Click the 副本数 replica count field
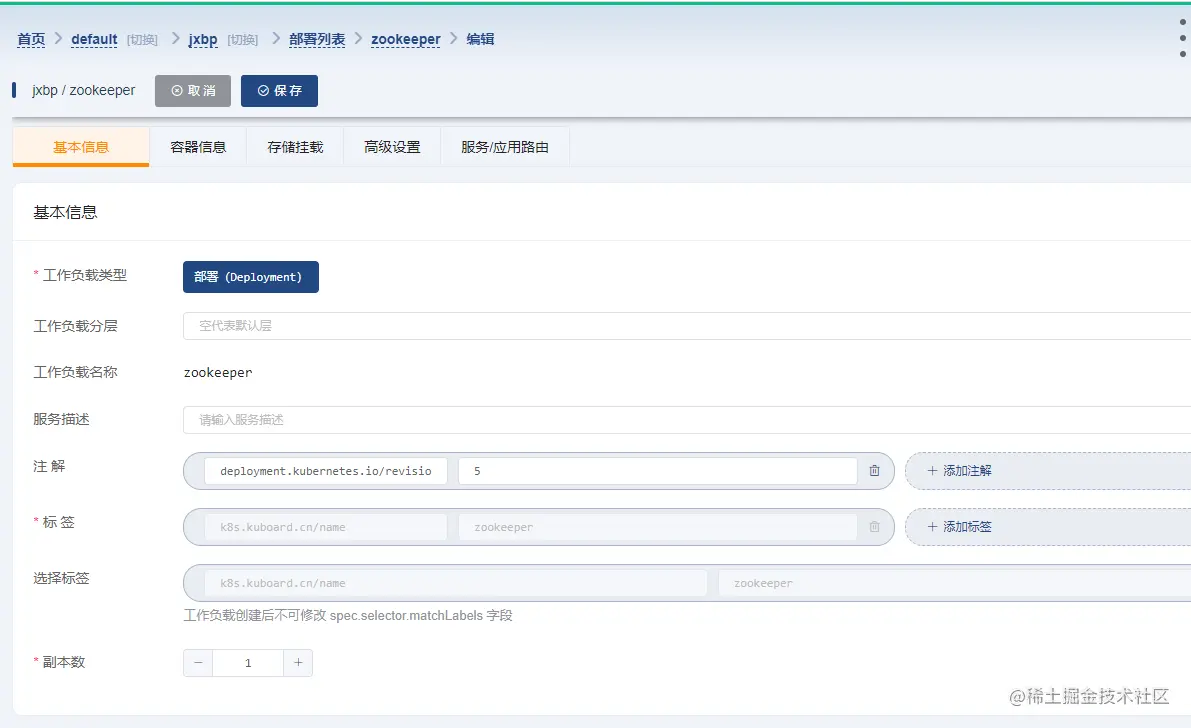This screenshot has width=1191, height=728. [x=248, y=663]
